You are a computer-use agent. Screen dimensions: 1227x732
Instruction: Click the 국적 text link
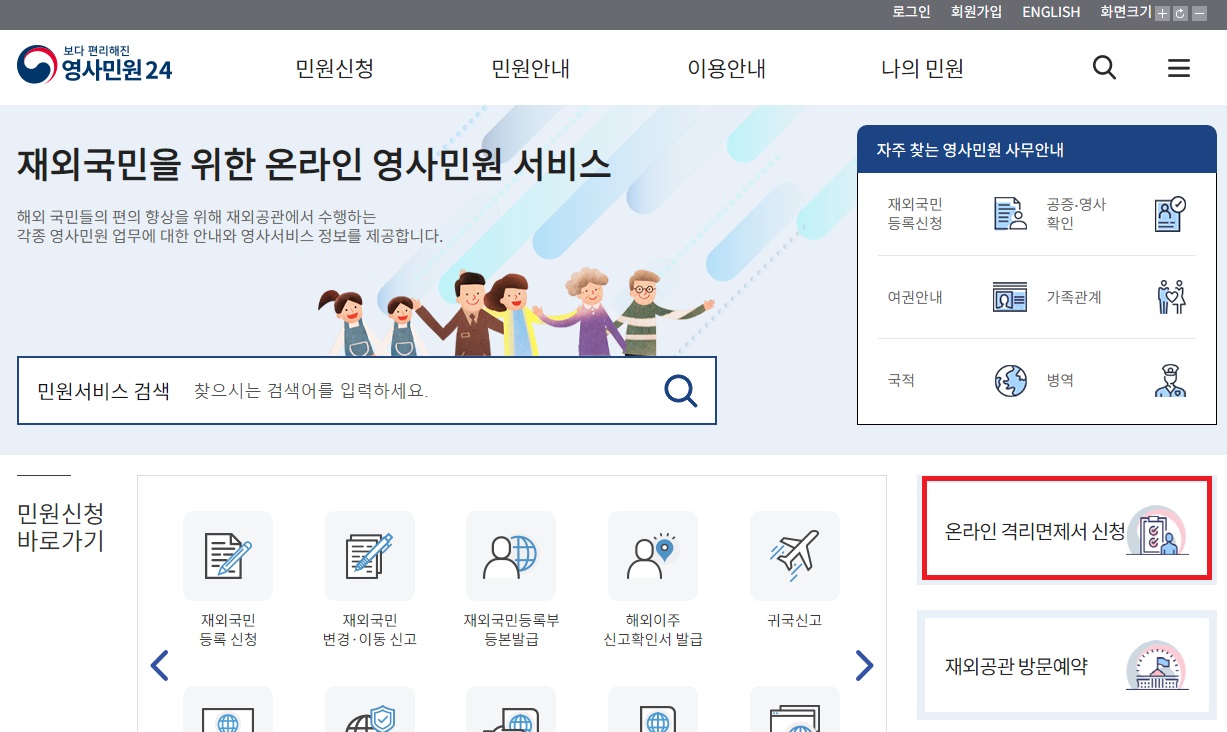coord(901,380)
